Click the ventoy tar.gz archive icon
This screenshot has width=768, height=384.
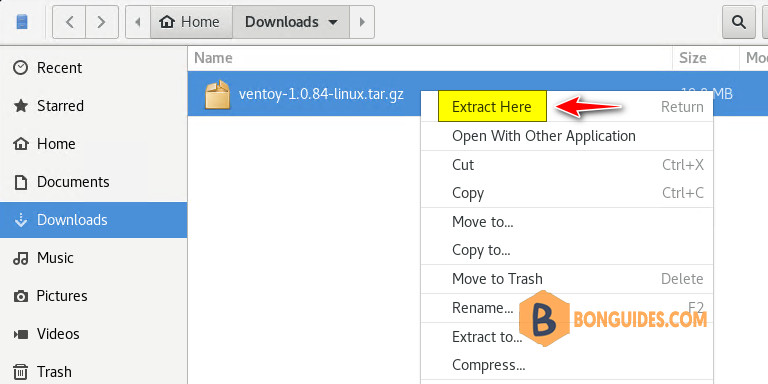pyautogui.click(x=217, y=94)
